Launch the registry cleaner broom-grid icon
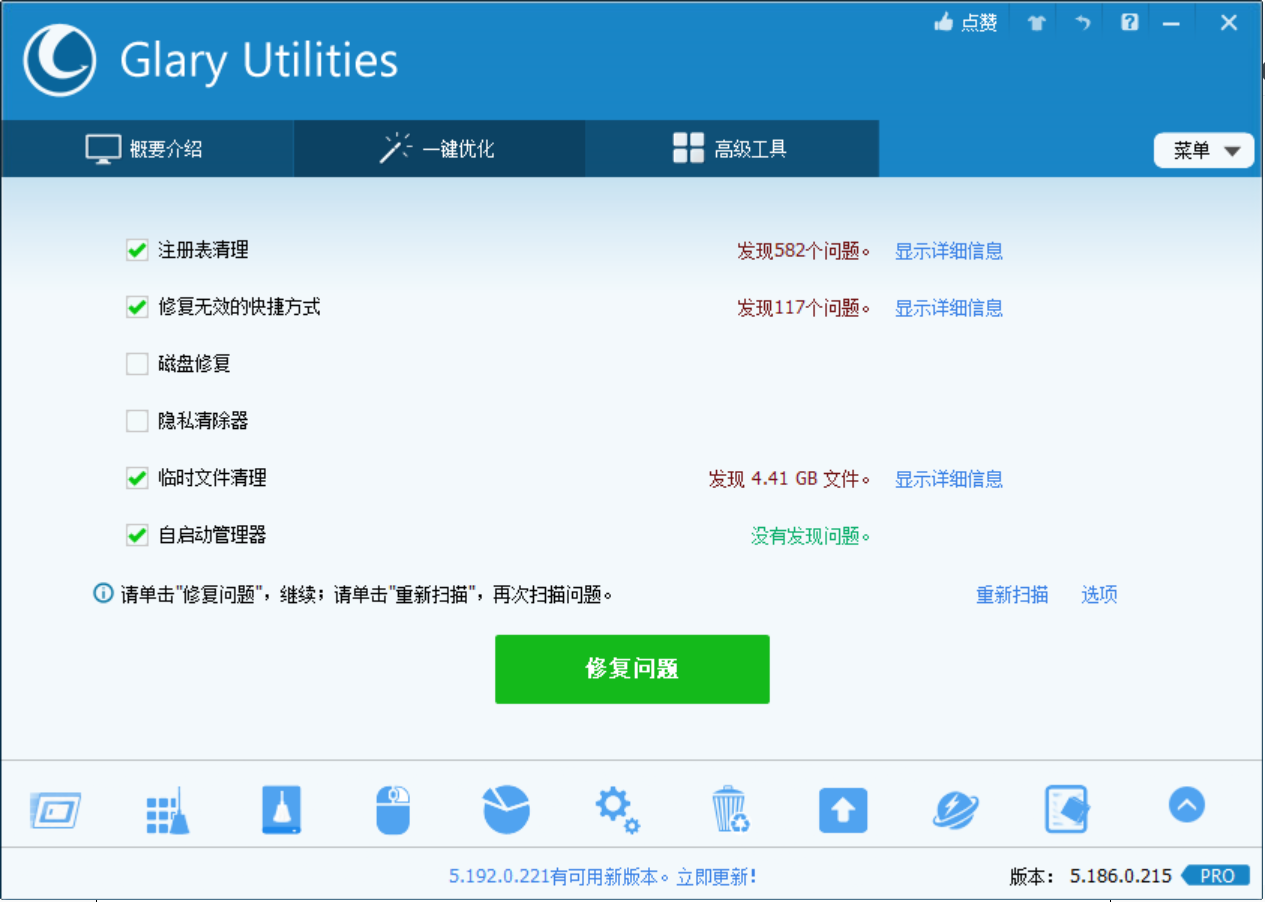This screenshot has width=1265, height=902. 168,809
